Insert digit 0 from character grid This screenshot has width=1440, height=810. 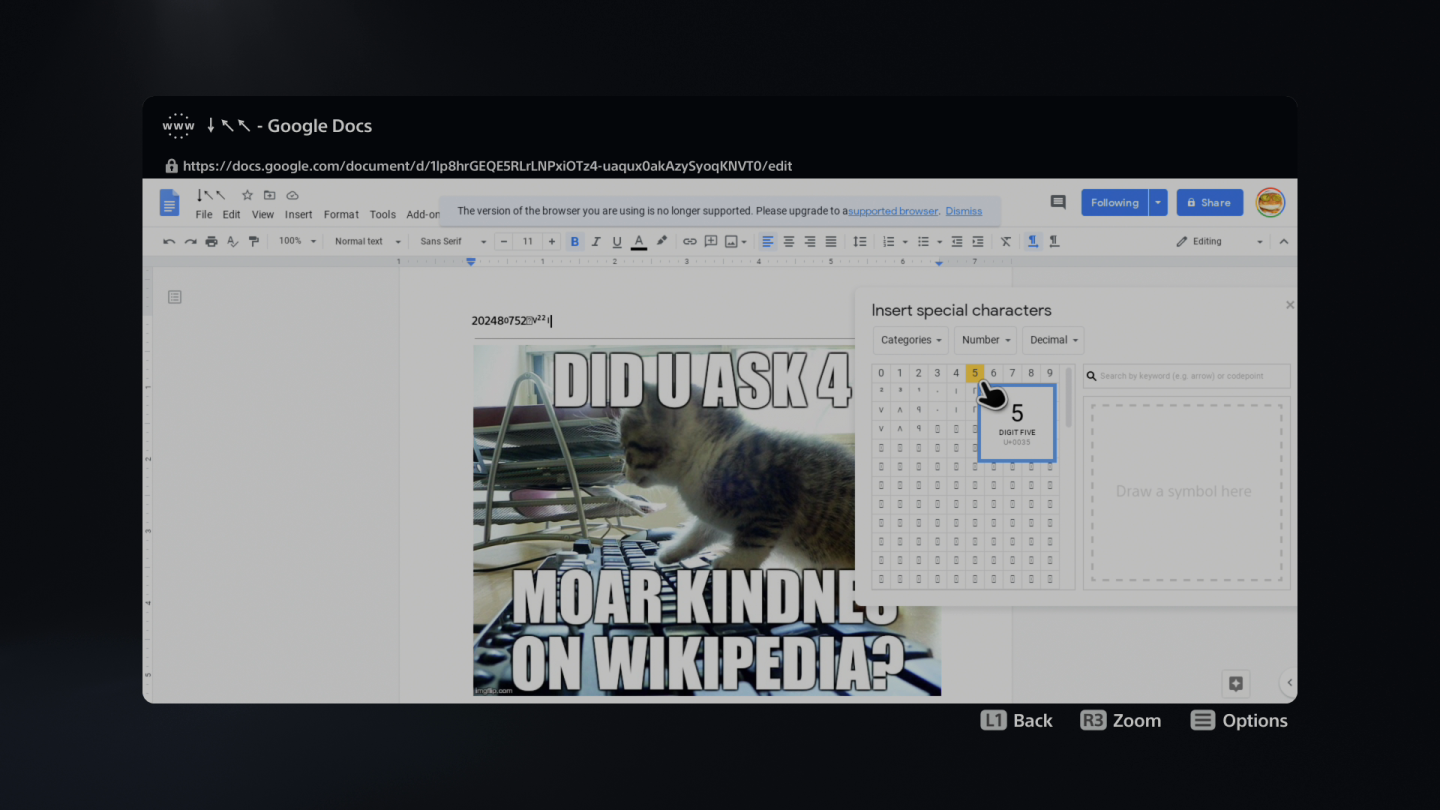point(881,373)
